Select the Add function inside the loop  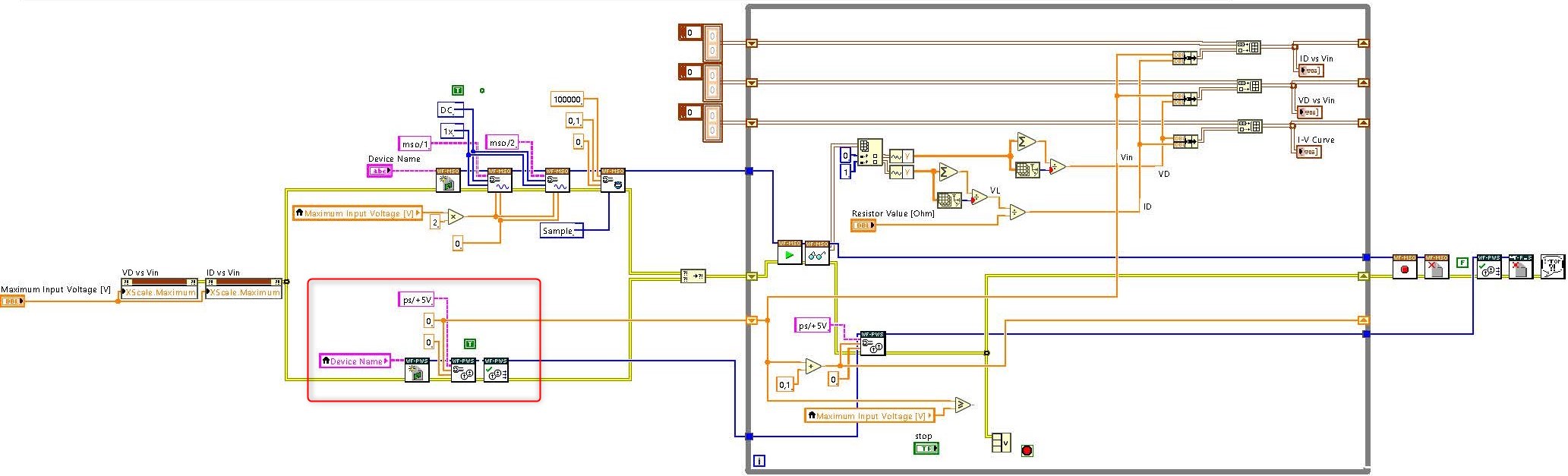click(813, 366)
